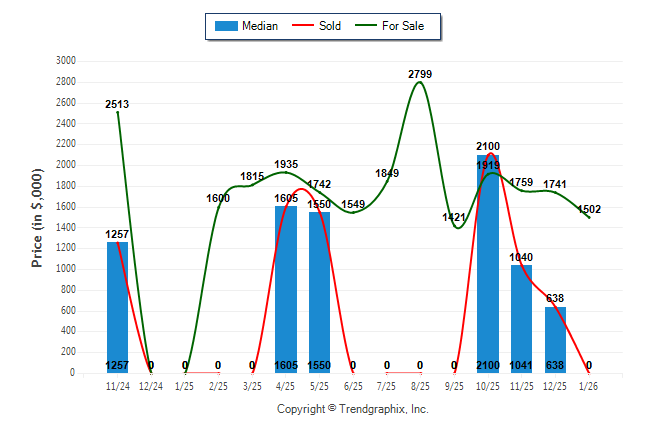Image resolution: width=646 pixels, height=434 pixels.
Task: Click the 1/26 x-axis label
Action: (589, 385)
